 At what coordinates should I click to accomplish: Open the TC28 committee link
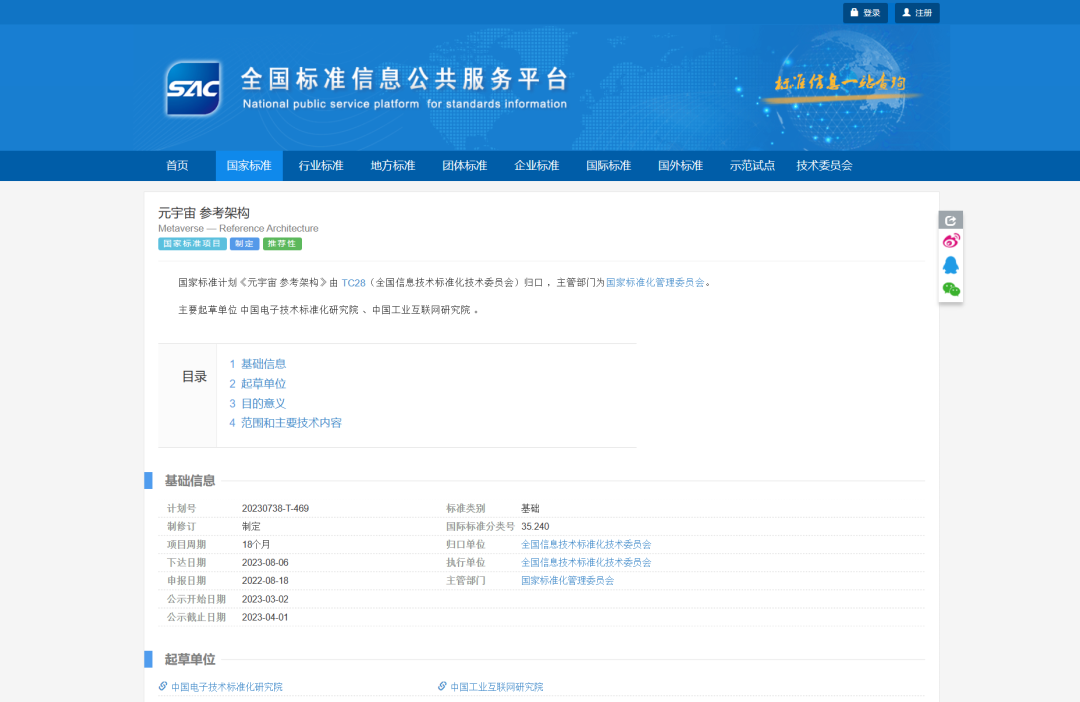pyautogui.click(x=353, y=282)
